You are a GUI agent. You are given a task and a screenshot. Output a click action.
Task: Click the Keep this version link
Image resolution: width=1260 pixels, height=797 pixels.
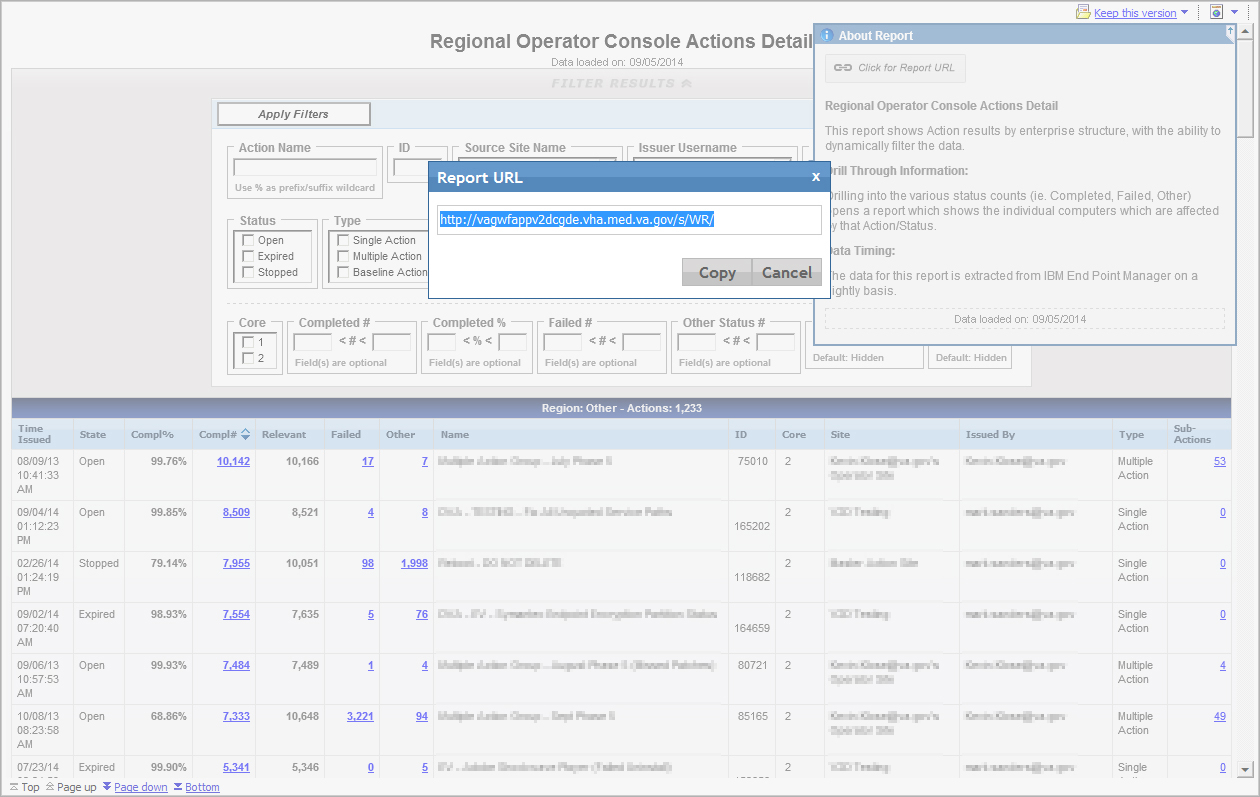1135,13
